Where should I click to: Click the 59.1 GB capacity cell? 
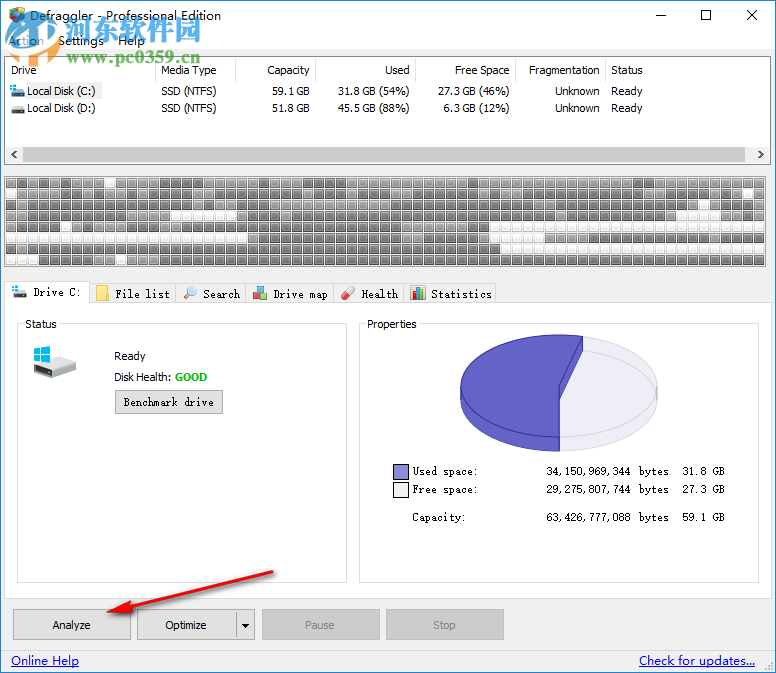coord(291,91)
